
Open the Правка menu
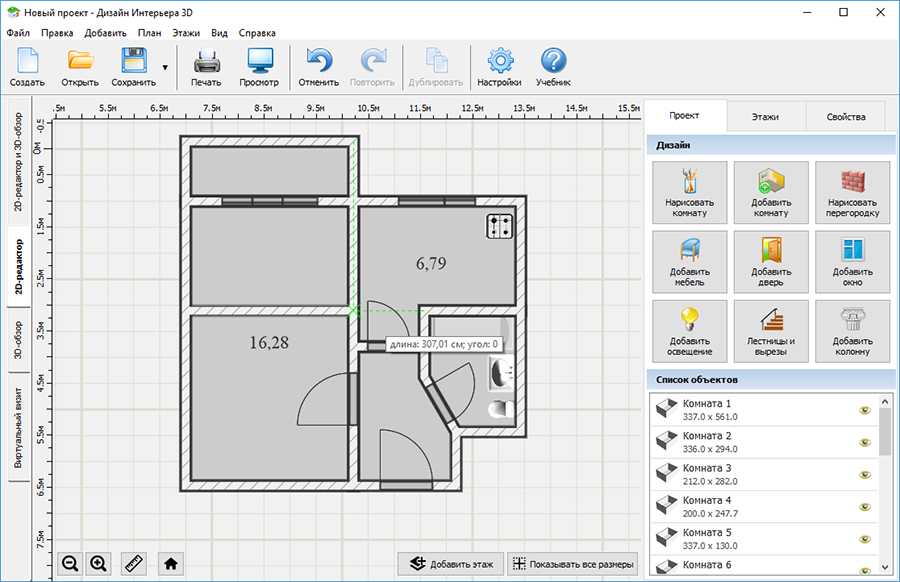point(57,33)
